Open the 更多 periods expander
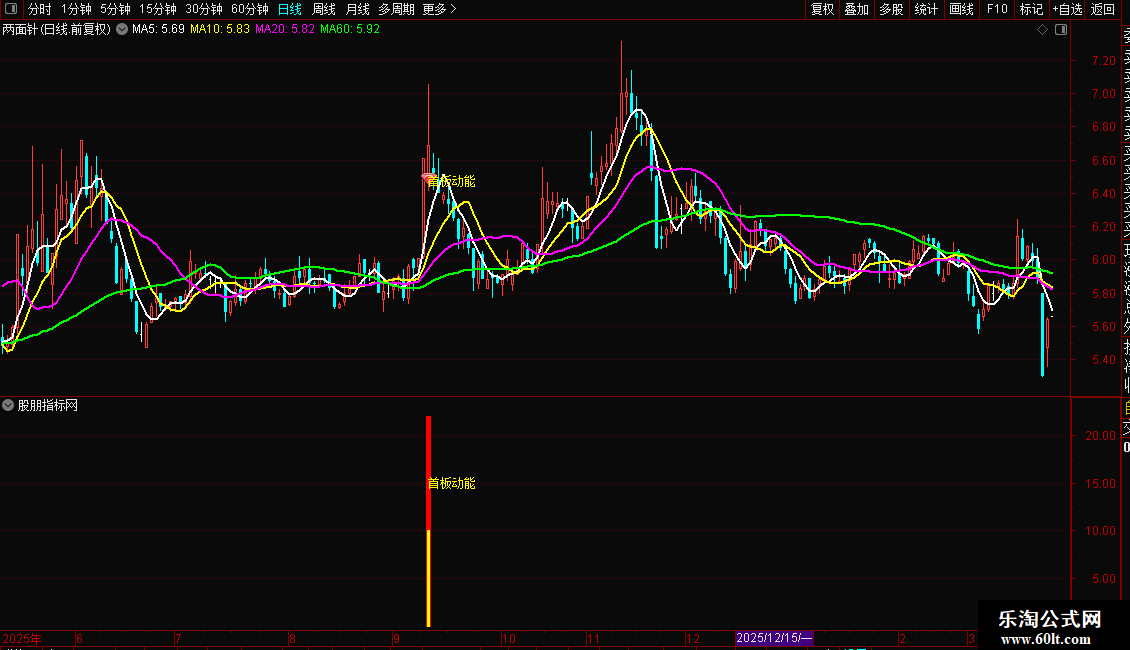Image resolution: width=1130 pixels, height=650 pixels. (439, 9)
